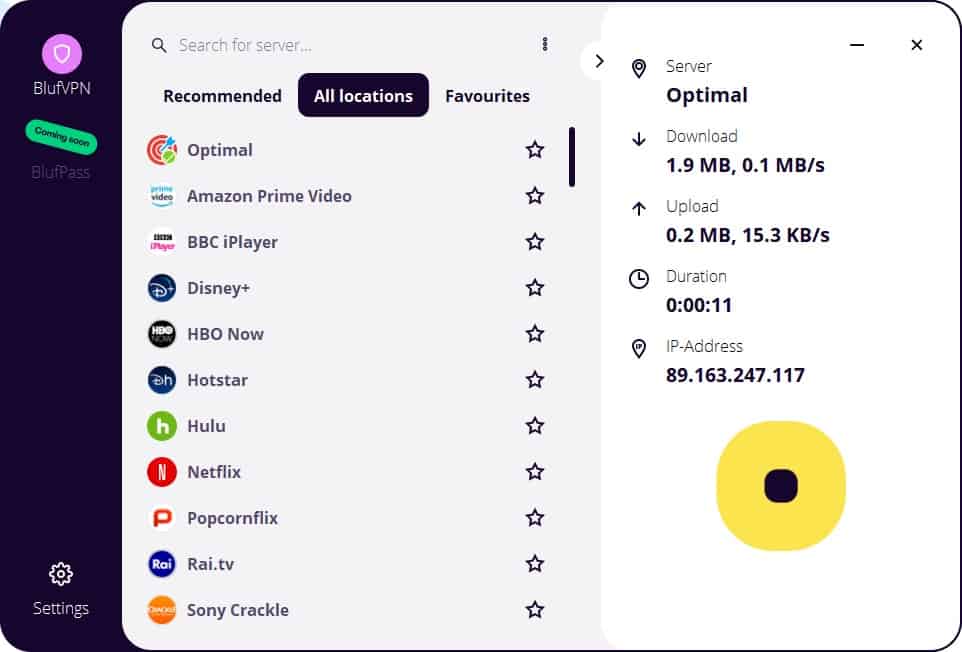The image size is (962, 652).
Task: Star the Hotstar server
Action: pos(535,379)
